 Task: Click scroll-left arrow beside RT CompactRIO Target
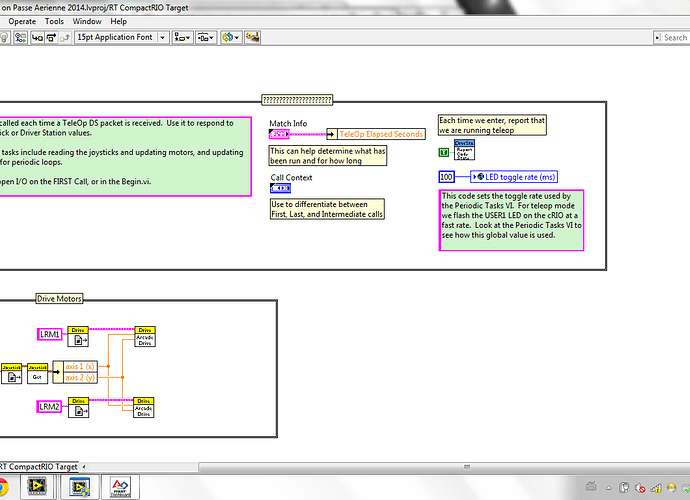[84, 467]
